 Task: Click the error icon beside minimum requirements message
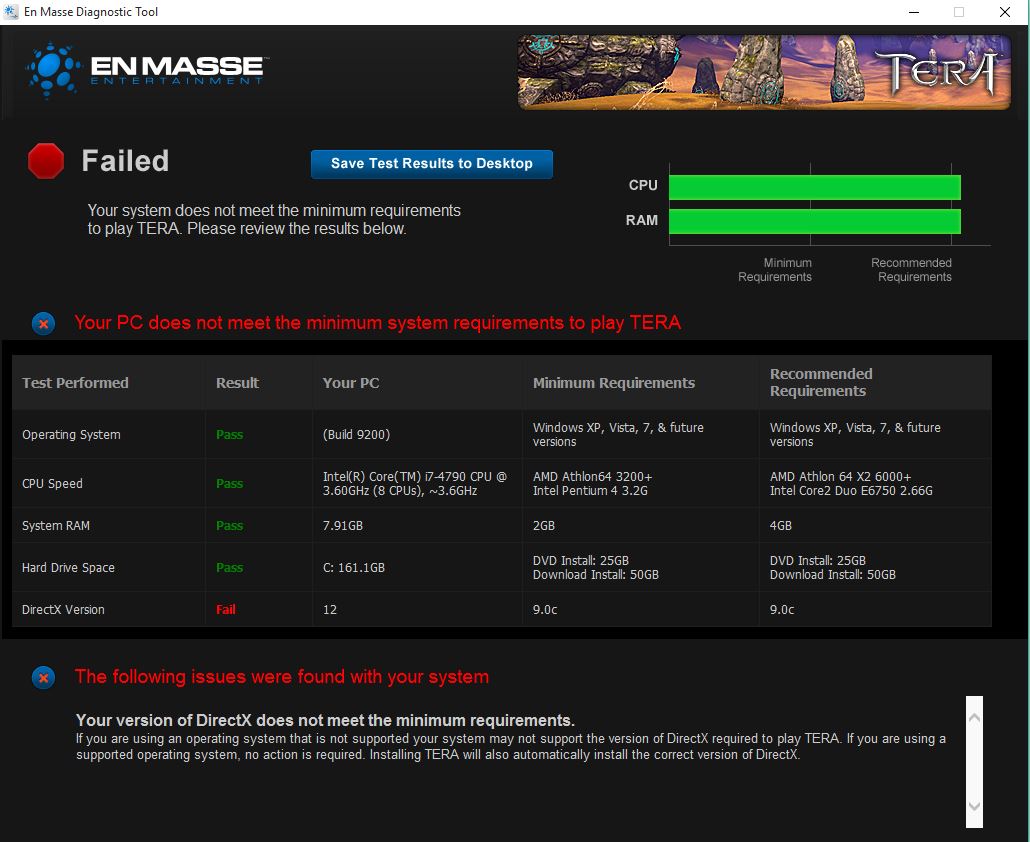43,323
